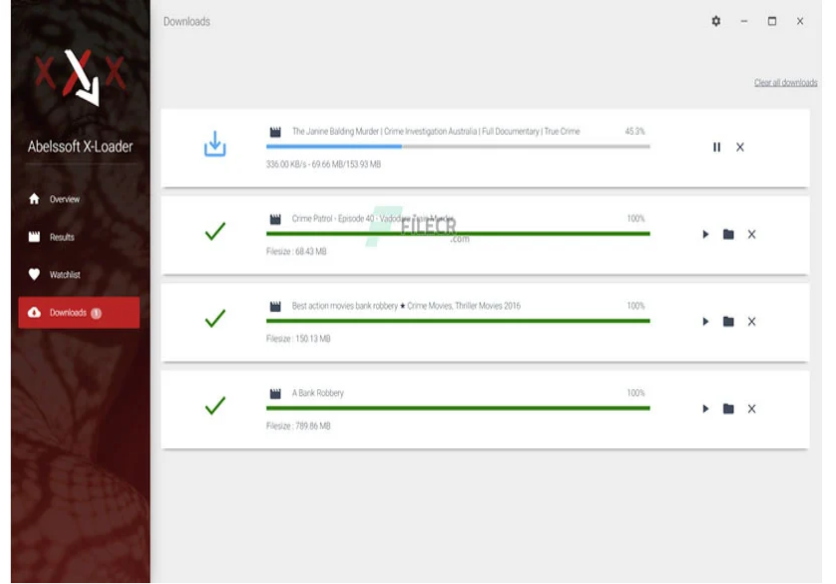Viewport: 836px width, 584px height.
Task: Play the Best action movies bank robbery video
Action: point(705,322)
